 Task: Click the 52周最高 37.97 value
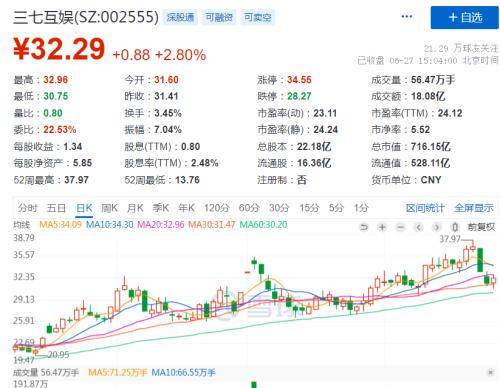(x=76, y=180)
